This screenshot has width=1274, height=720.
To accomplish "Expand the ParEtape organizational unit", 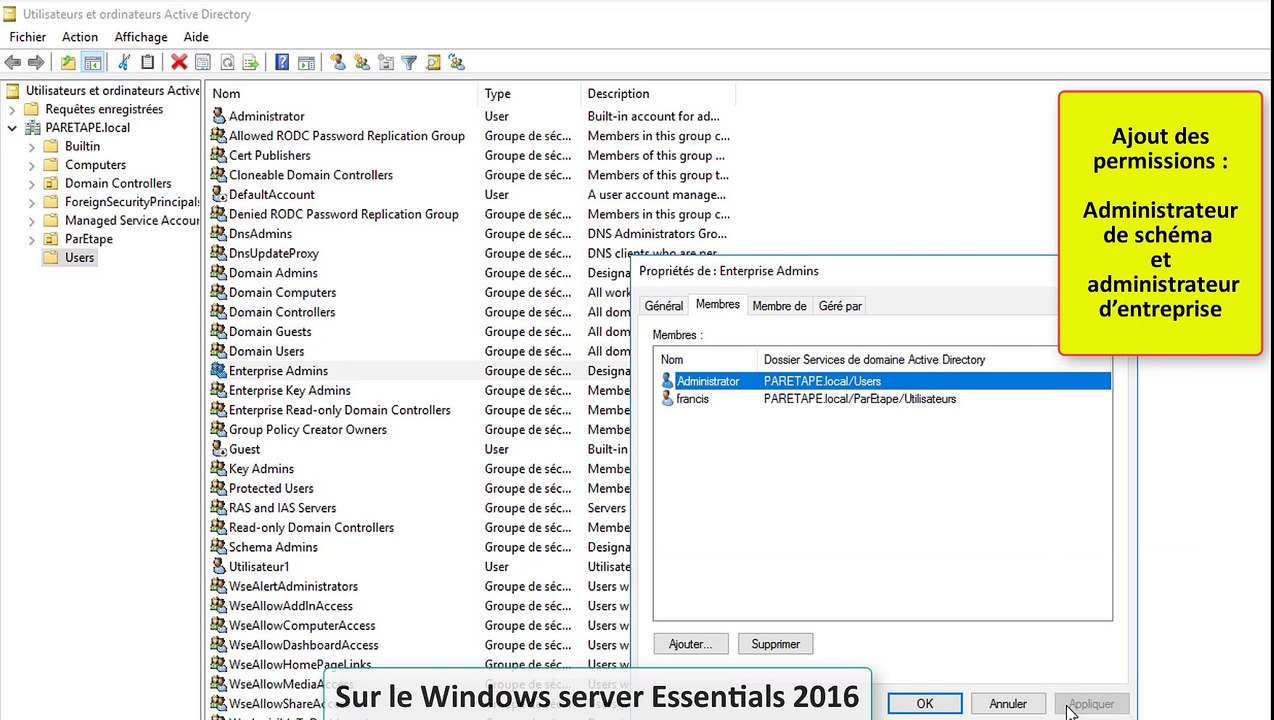I will click(32, 240).
